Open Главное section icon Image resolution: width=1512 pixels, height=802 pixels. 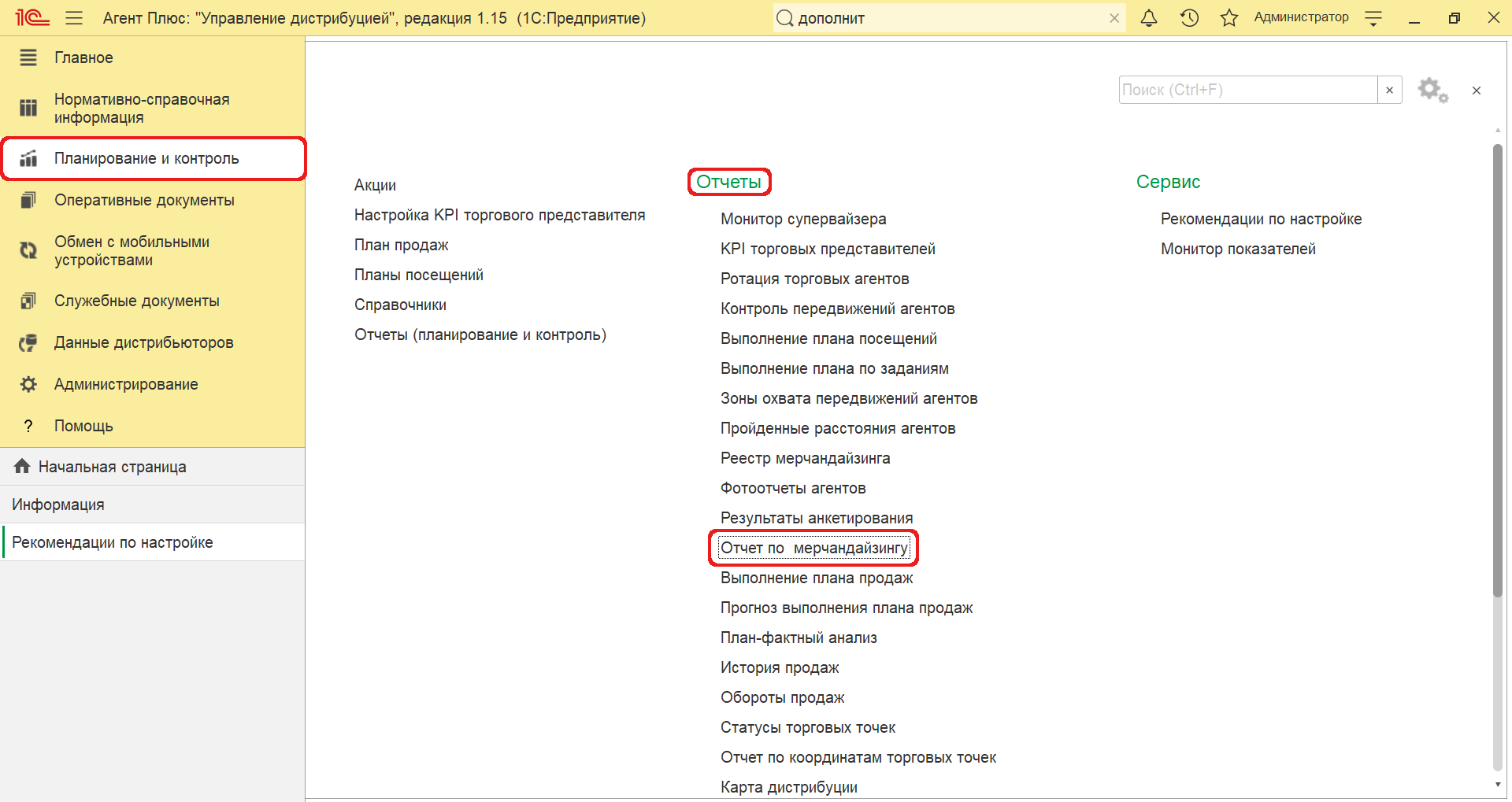click(28, 57)
